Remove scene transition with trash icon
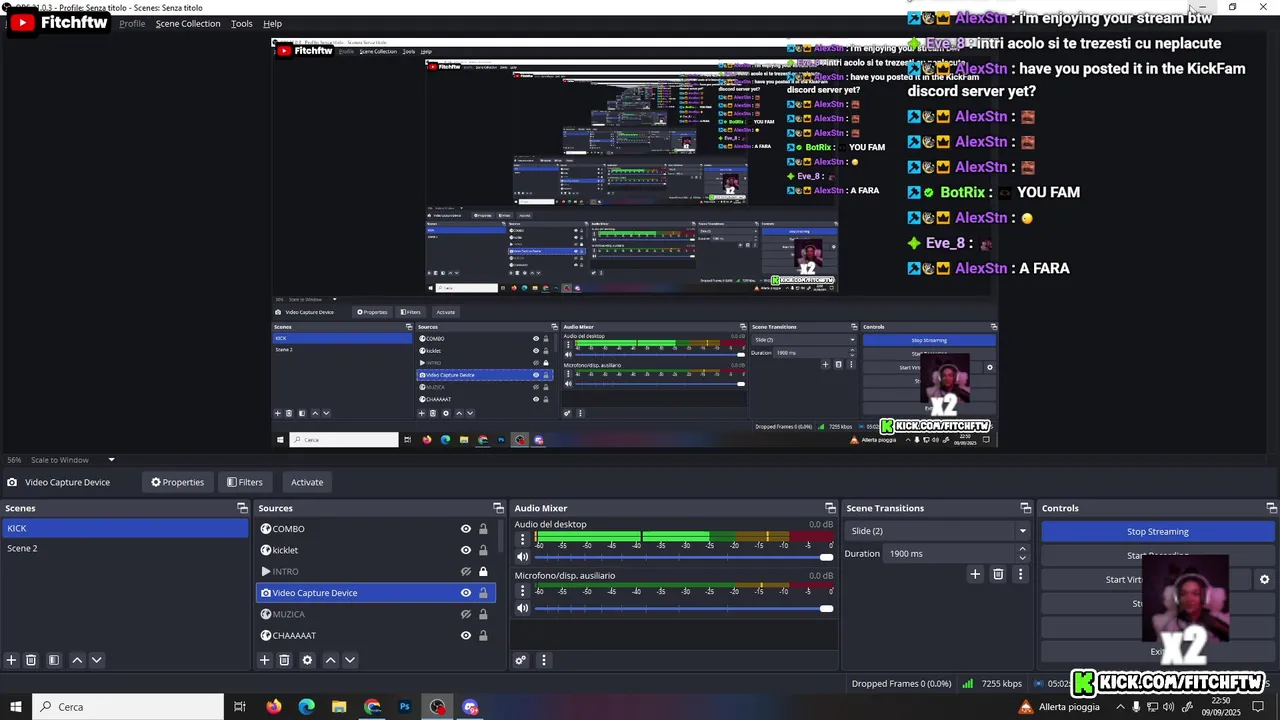Viewport: 1280px width, 720px height. pos(998,574)
